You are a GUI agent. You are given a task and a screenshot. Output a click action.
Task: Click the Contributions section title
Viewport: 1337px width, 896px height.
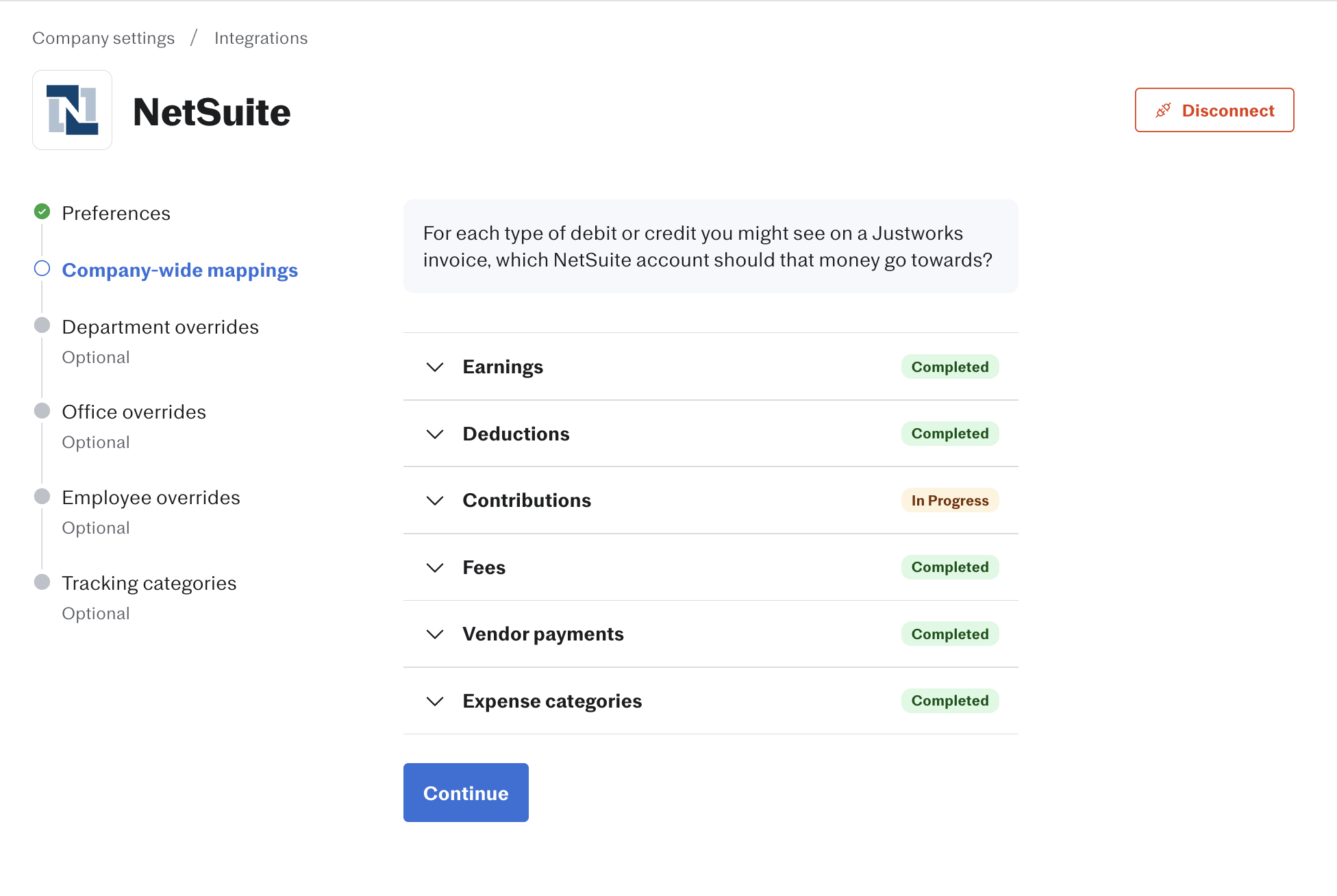[527, 501]
